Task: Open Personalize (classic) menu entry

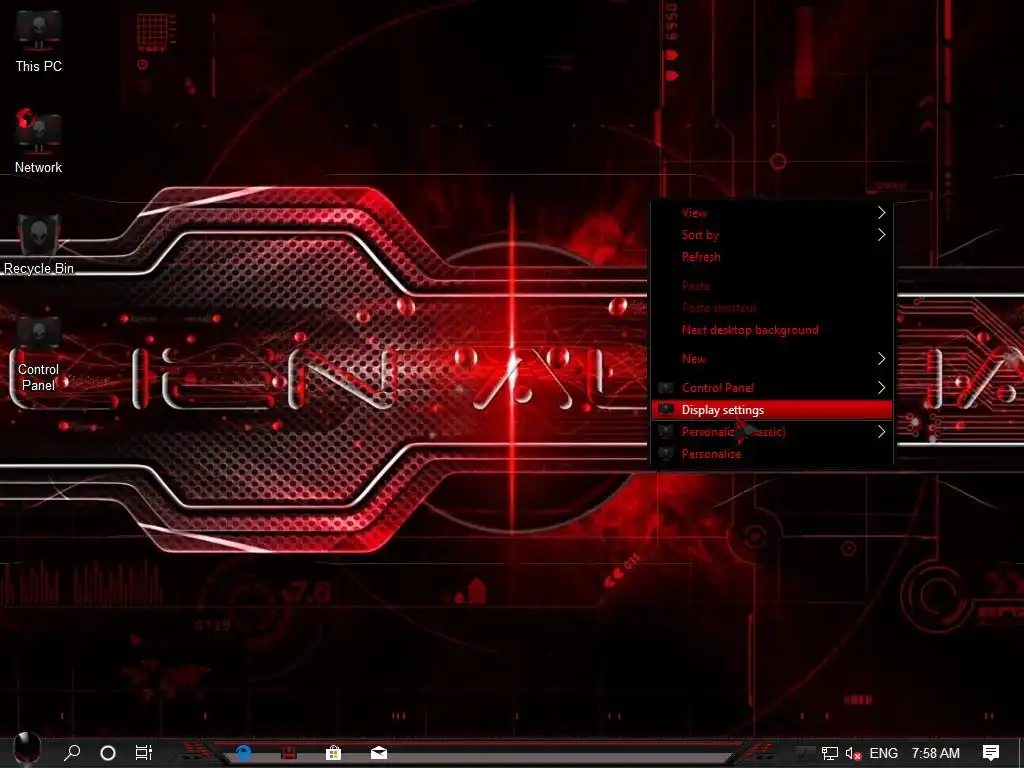Action: point(772,432)
